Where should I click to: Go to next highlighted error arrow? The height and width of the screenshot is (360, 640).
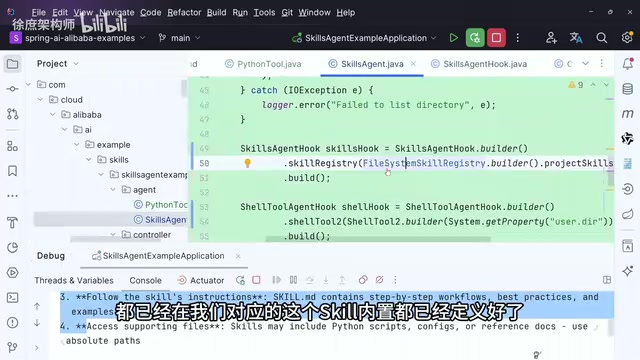pos(606,84)
